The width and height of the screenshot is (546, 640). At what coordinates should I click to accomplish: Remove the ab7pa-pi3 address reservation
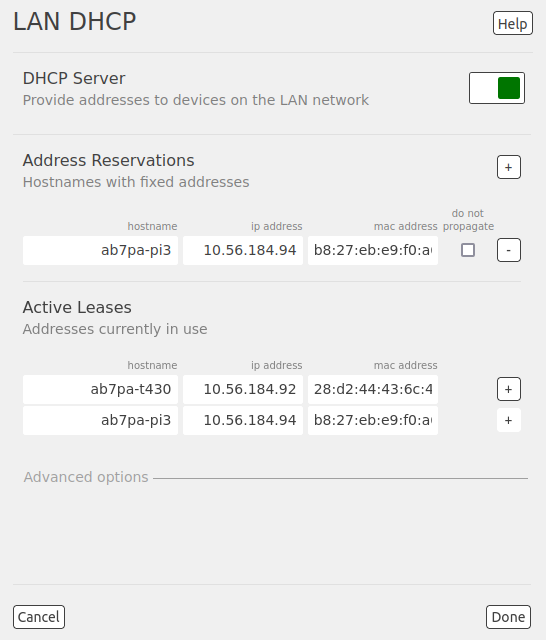(508, 250)
